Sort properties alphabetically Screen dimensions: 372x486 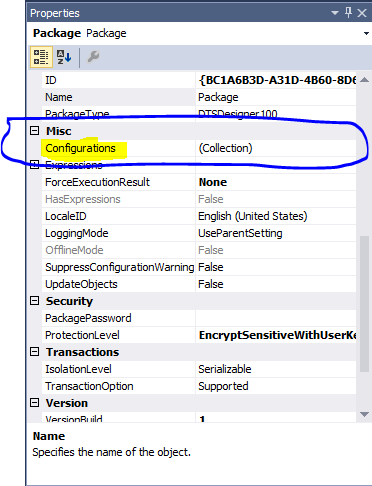point(64,57)
